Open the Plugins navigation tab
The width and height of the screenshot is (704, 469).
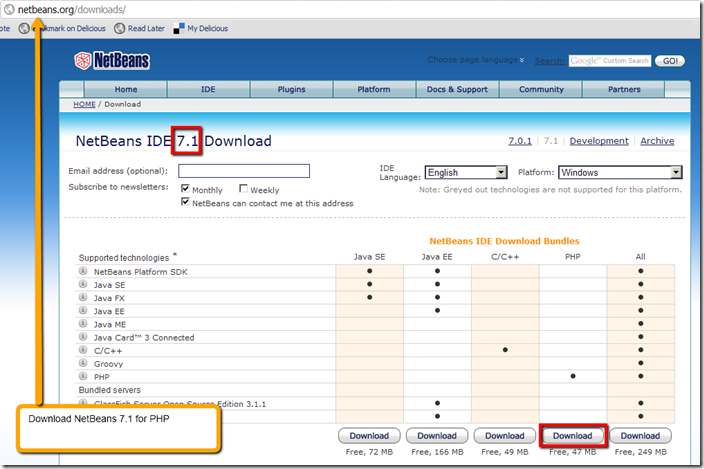(291, 89)
